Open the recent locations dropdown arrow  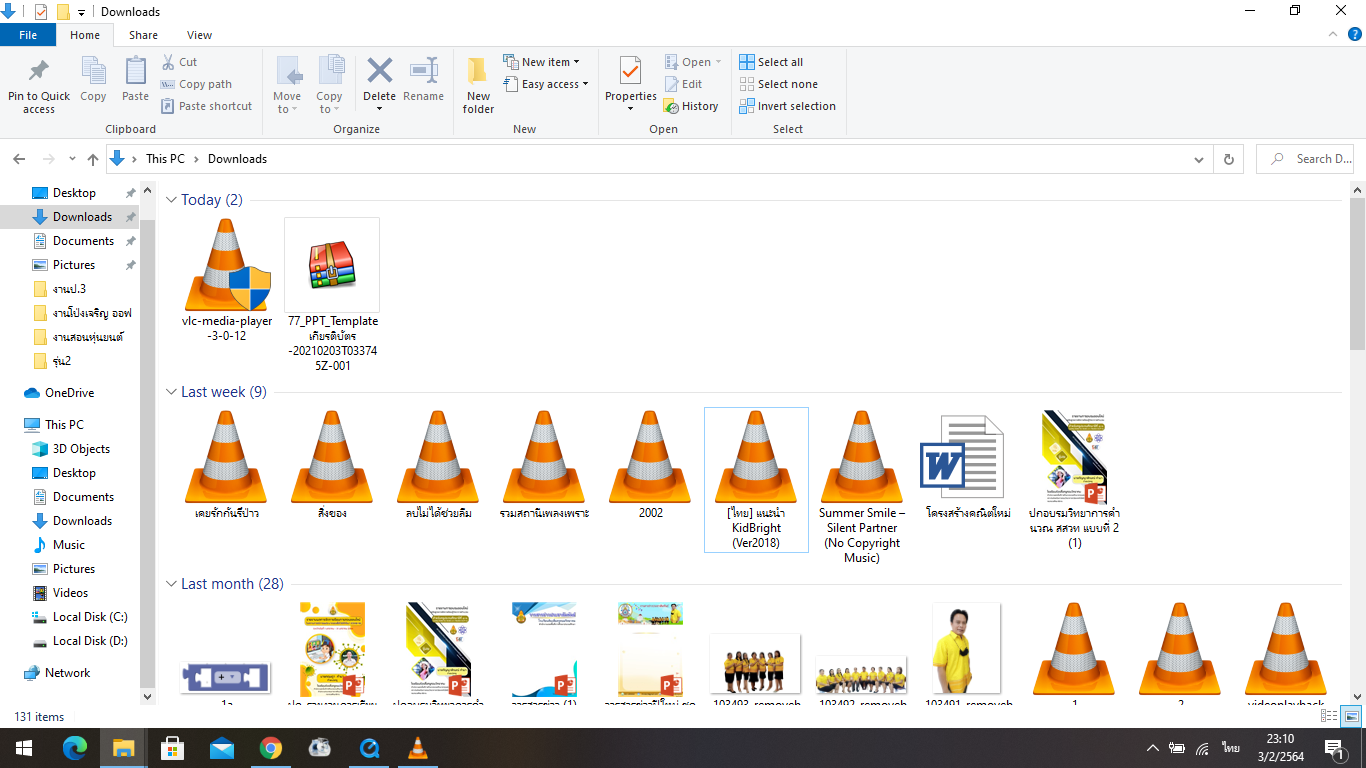click(x=72, y=159)
